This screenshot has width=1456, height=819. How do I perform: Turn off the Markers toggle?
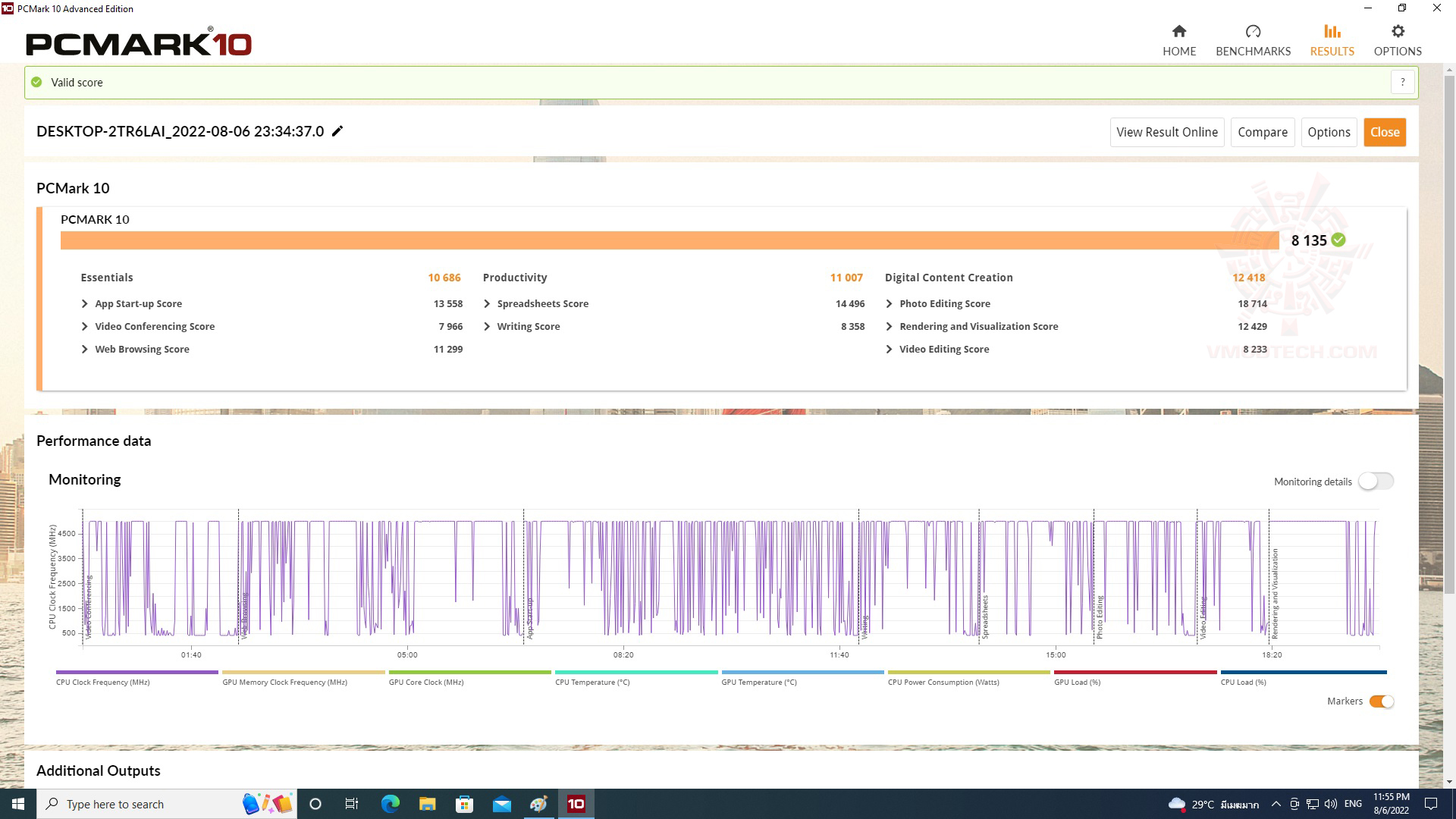click(1381, 701)
